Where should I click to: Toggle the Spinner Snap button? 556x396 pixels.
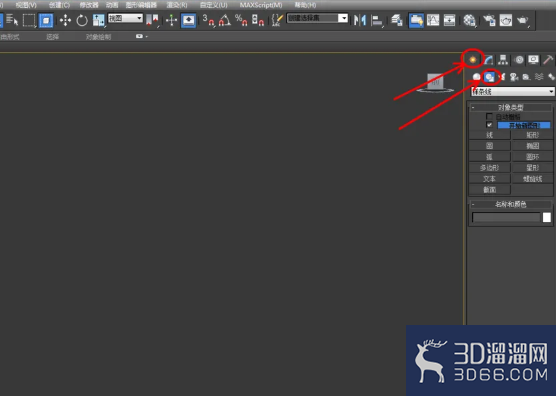coord(258,20)
